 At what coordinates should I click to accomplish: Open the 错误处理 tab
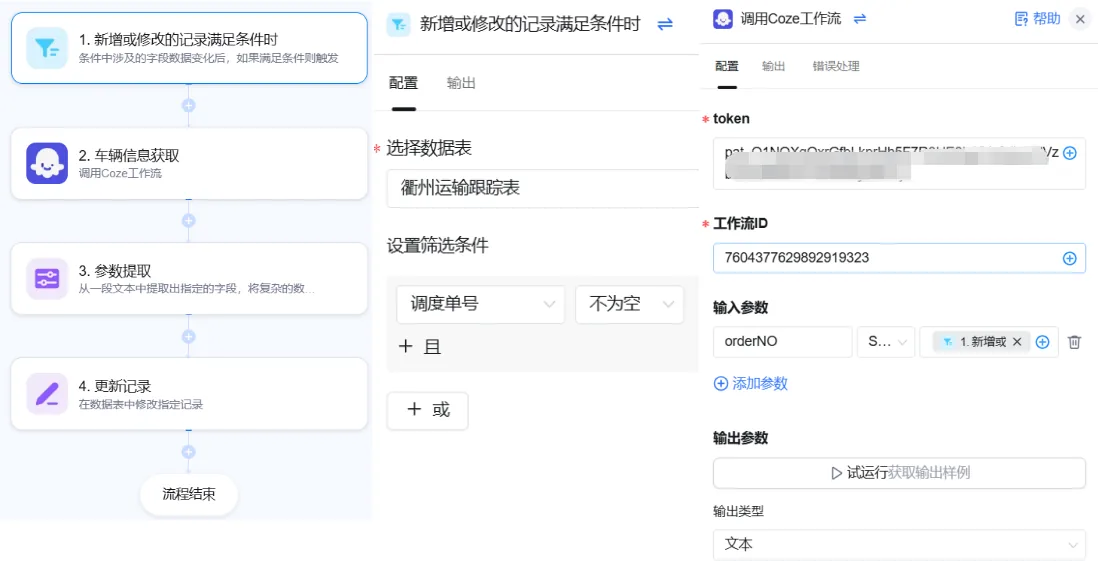836,67
